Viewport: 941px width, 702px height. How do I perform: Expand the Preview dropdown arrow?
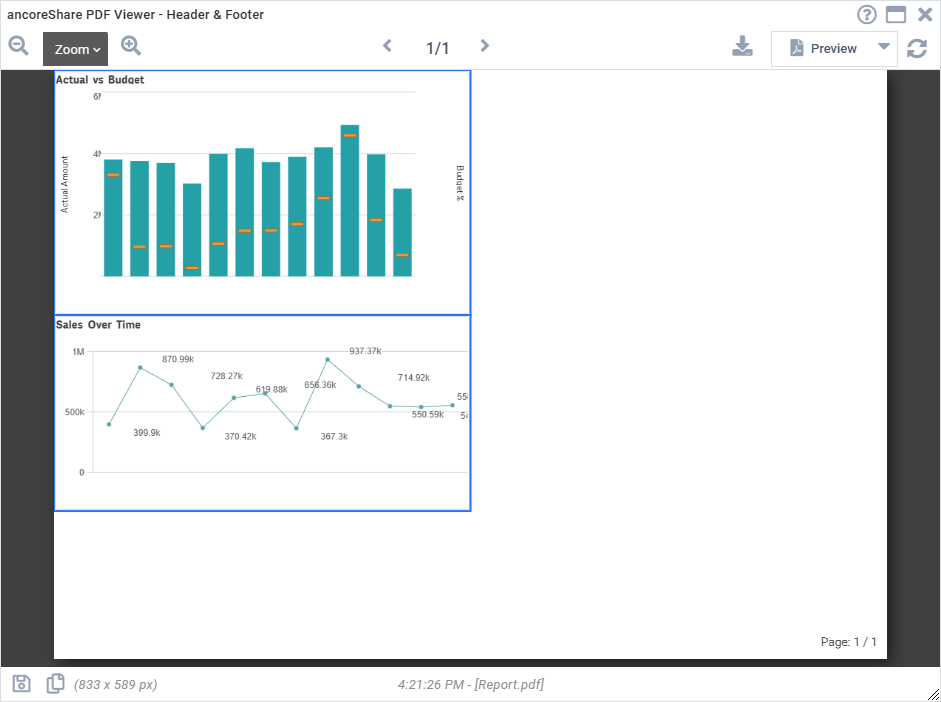pos(884,47)
